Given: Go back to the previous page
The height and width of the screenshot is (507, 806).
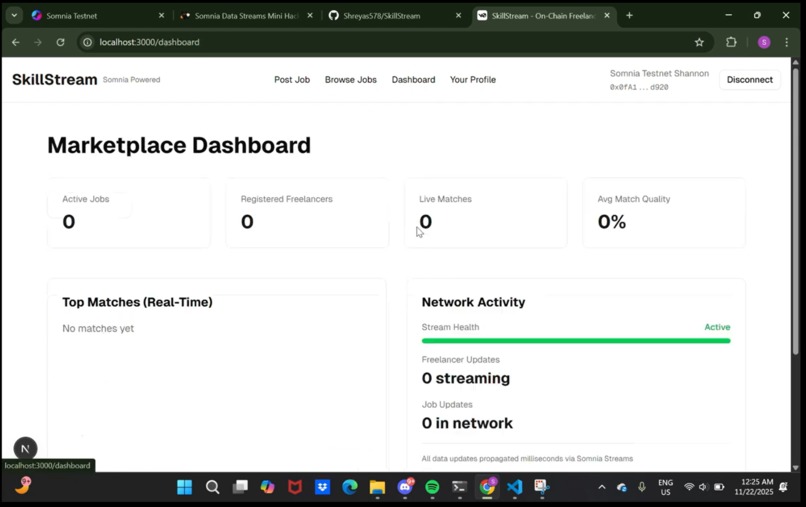Looking at the screenshot, I should tap(15, 42).
